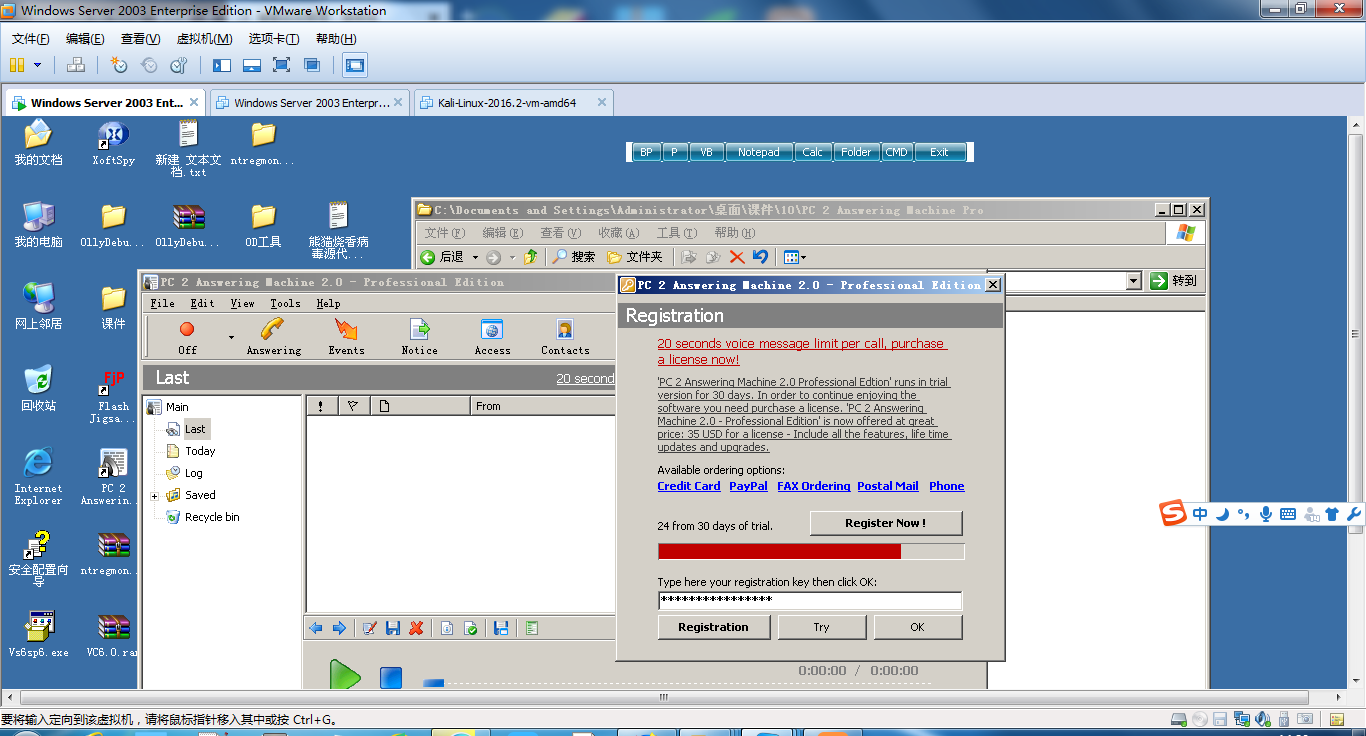Click the playback position slider handle
Image resolution: width=1366 pixels, height=736 pixels.
(x=433, y=683)
